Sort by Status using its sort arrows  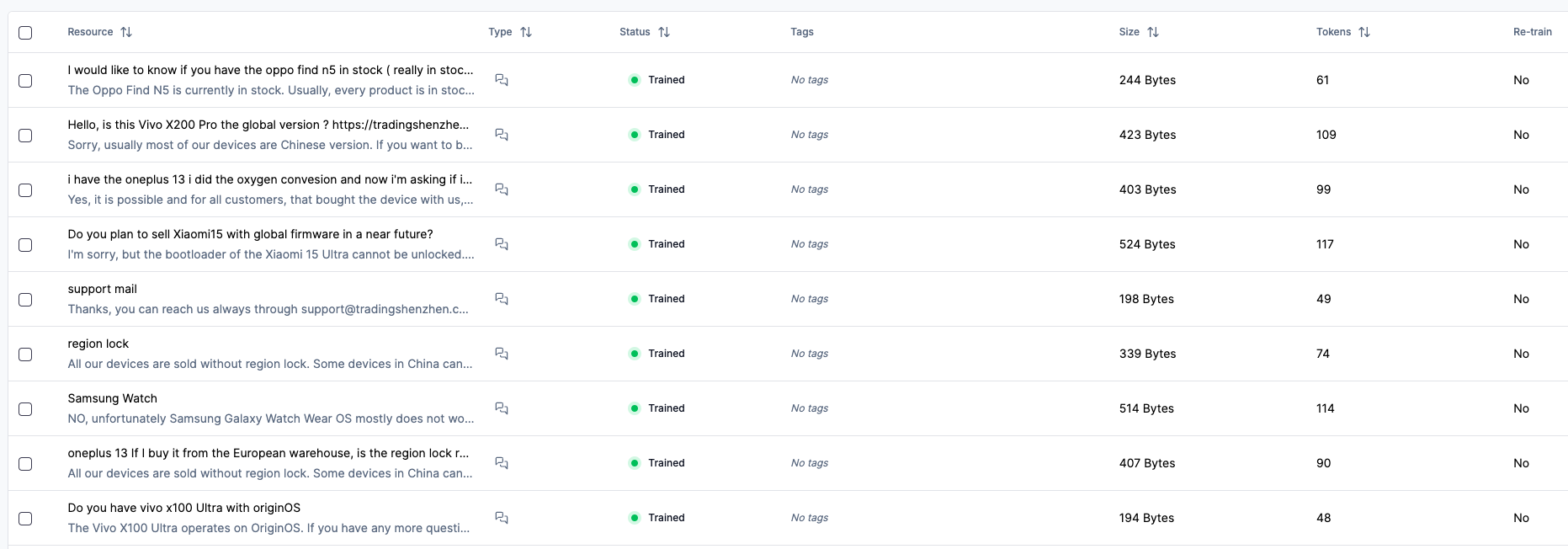click(x=664, y=32)
